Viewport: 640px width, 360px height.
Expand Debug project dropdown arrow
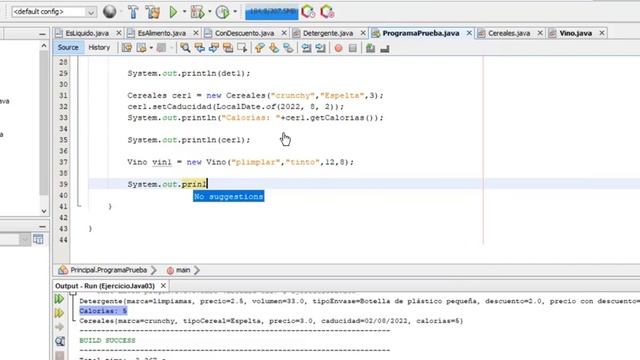pyautogui.click(x=210, y=12)
